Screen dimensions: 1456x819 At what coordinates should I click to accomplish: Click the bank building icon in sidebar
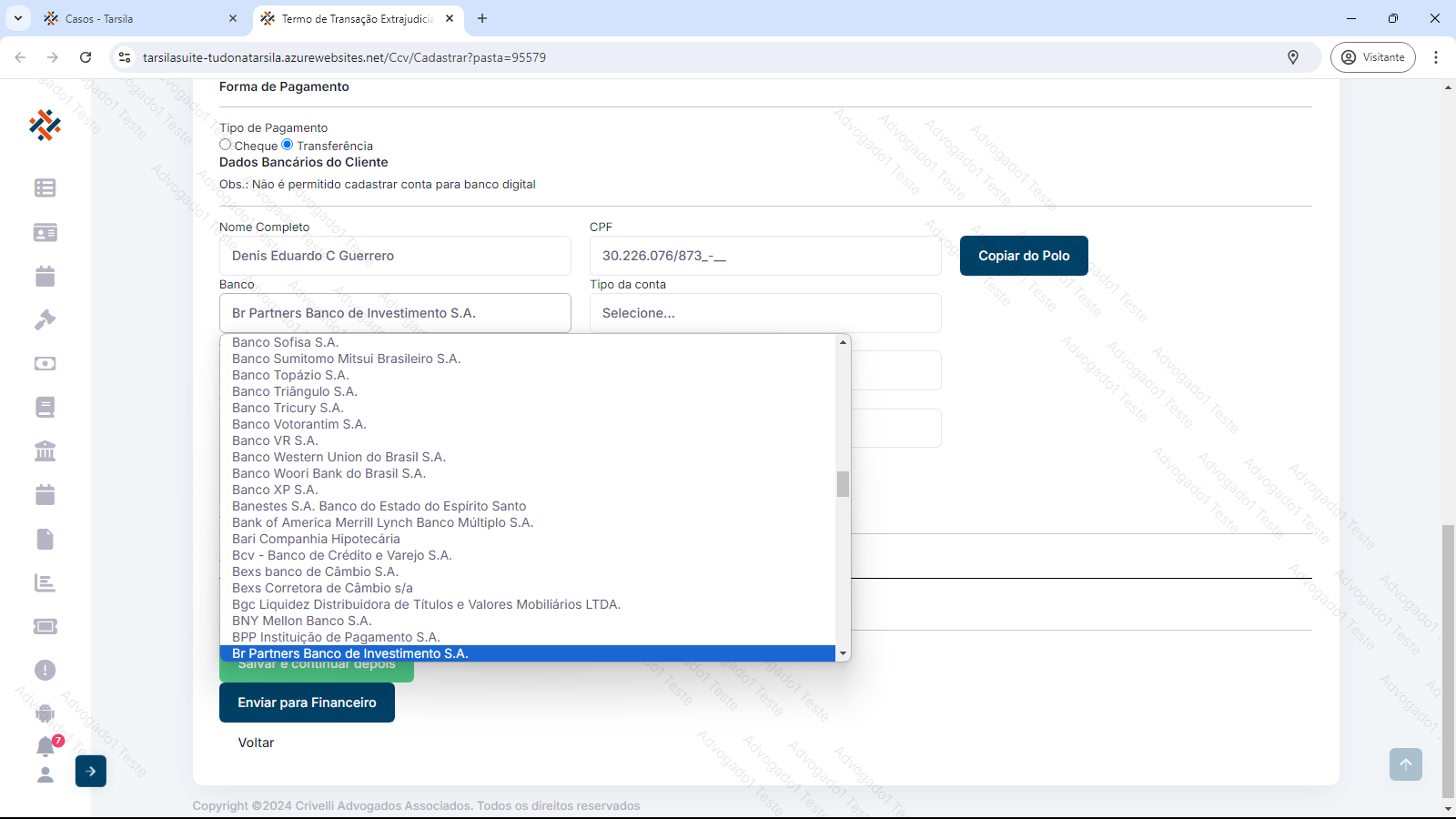[x=45, y=450]
